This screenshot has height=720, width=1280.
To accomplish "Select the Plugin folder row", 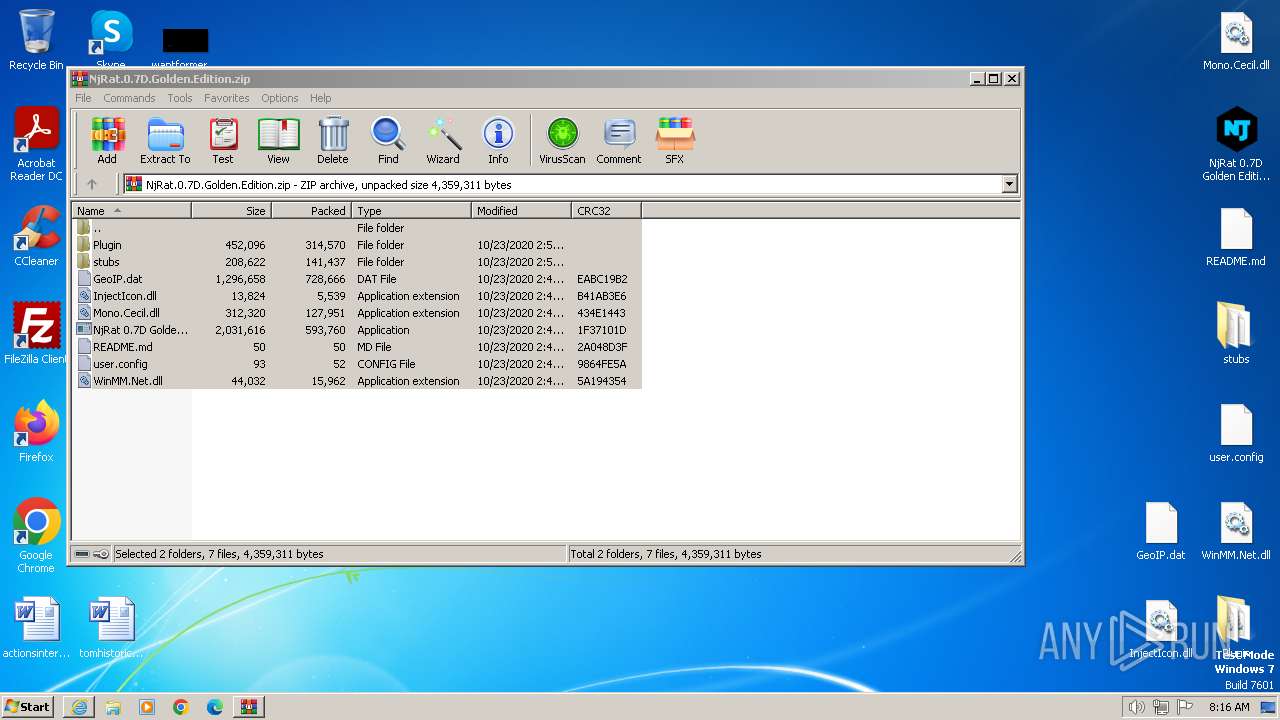I will 357,245.
